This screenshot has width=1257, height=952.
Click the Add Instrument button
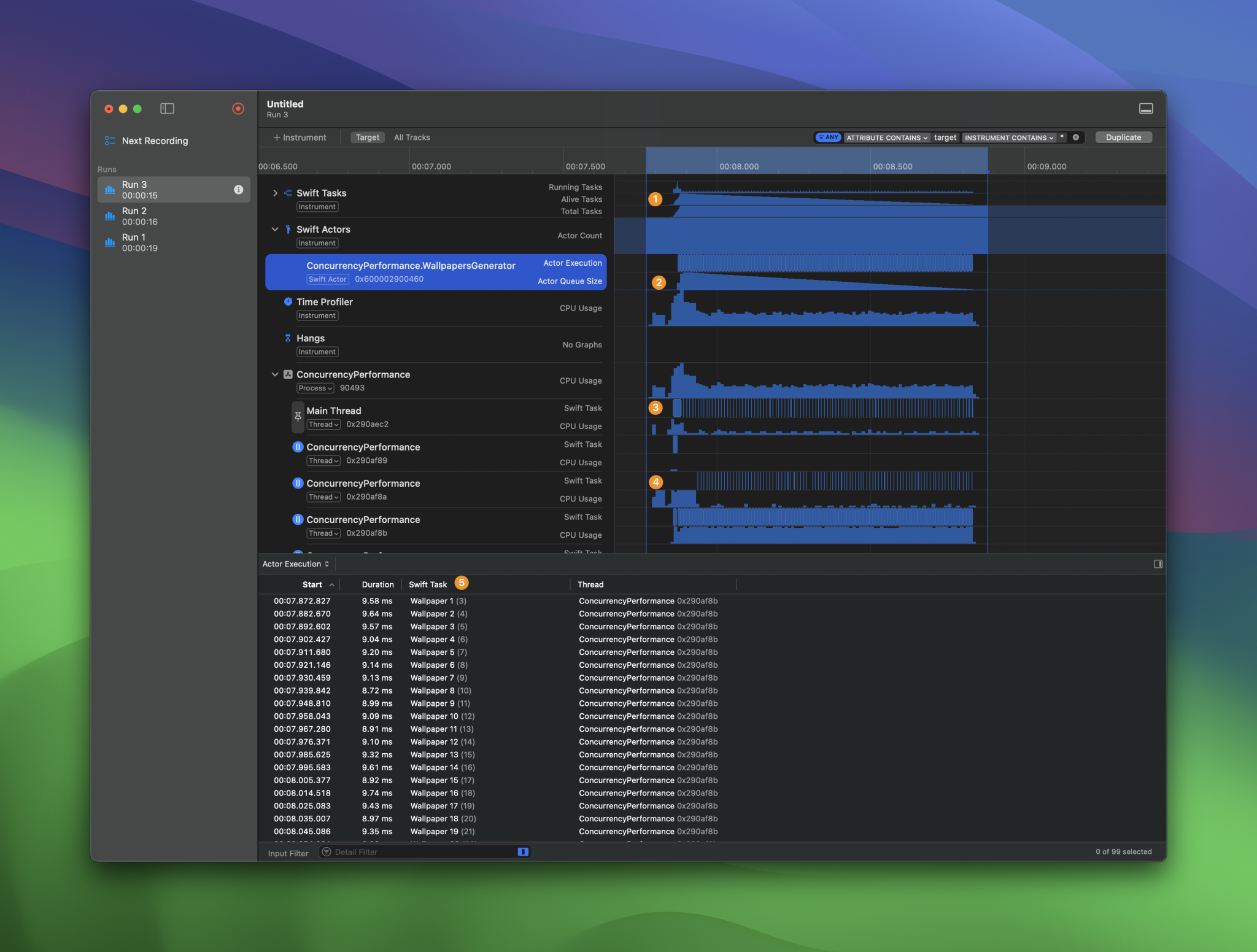(300, 137)
